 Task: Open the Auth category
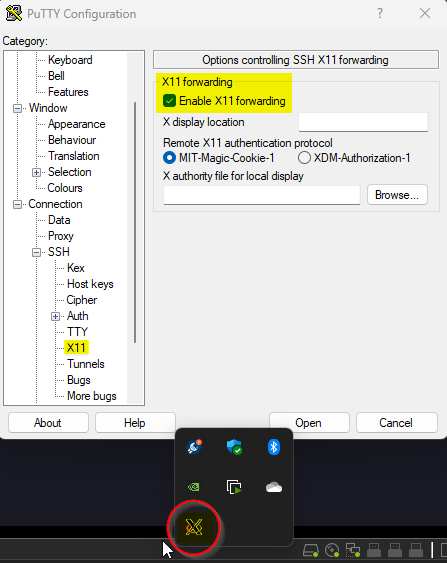coord(78,316)
